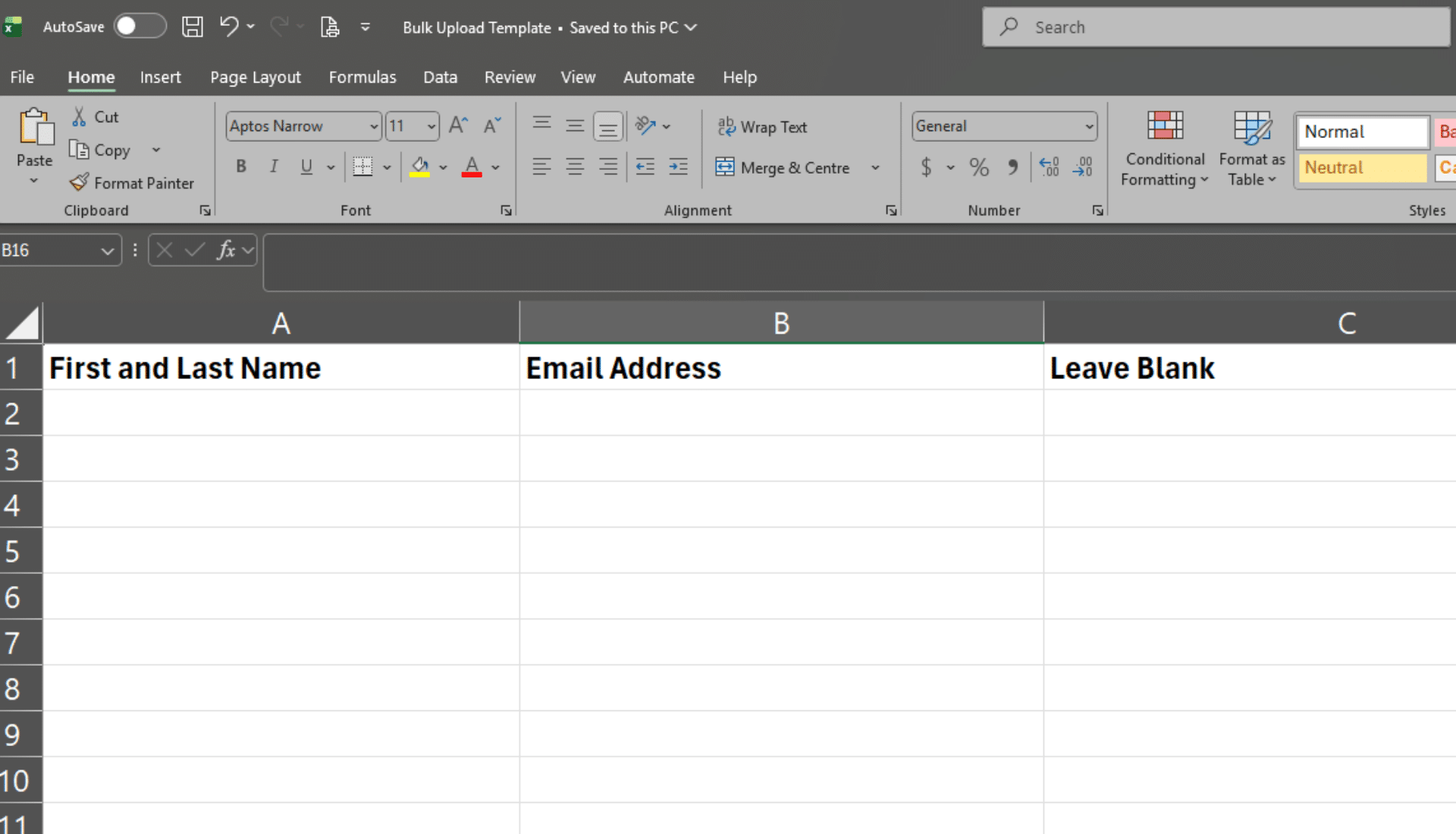Click the Percent Style icon
Viewport: 1456px width, 834px height.
(x=979, y=167)
